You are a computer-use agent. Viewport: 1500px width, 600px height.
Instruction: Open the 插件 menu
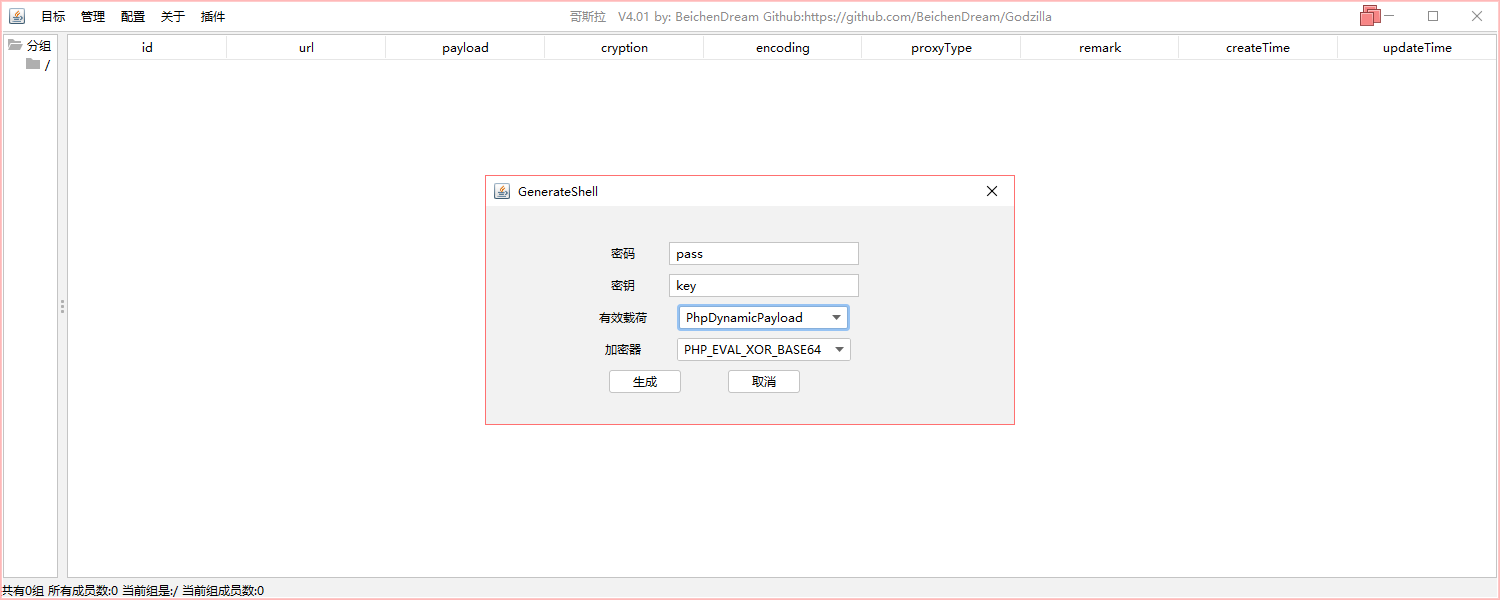click(x=213, y=17)
